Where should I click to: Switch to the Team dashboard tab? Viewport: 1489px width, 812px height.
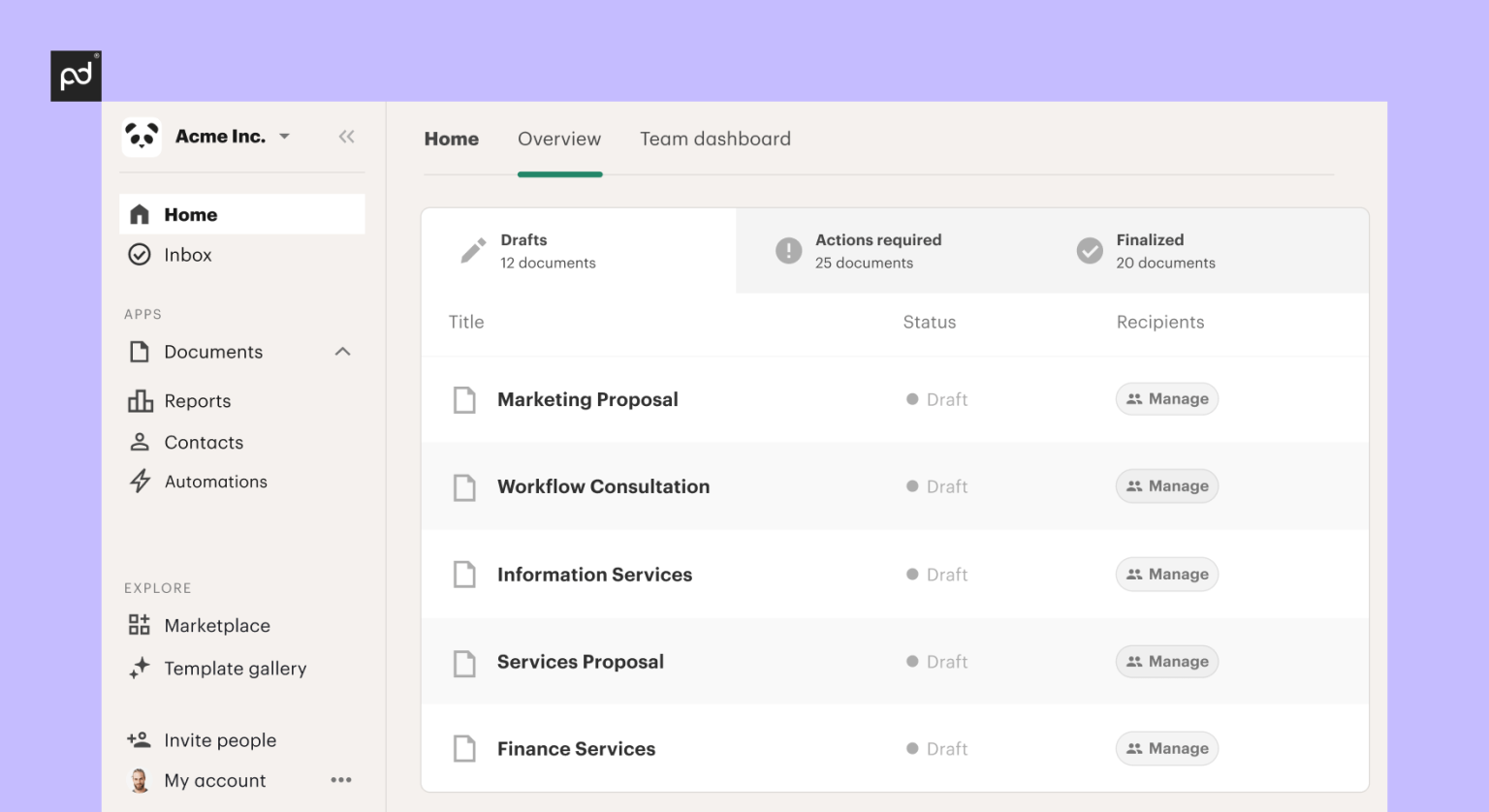(714, 140)
